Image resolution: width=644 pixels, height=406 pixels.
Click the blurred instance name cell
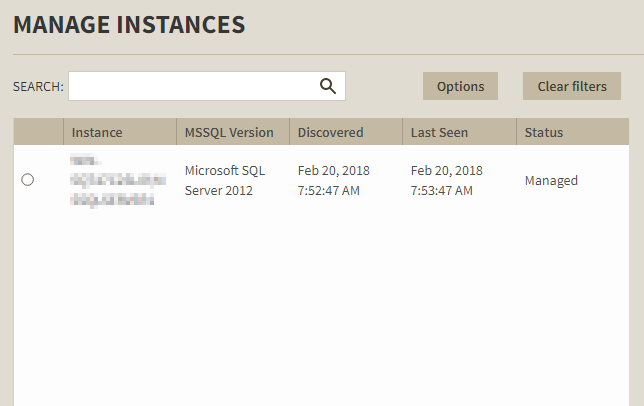point(112,181)
